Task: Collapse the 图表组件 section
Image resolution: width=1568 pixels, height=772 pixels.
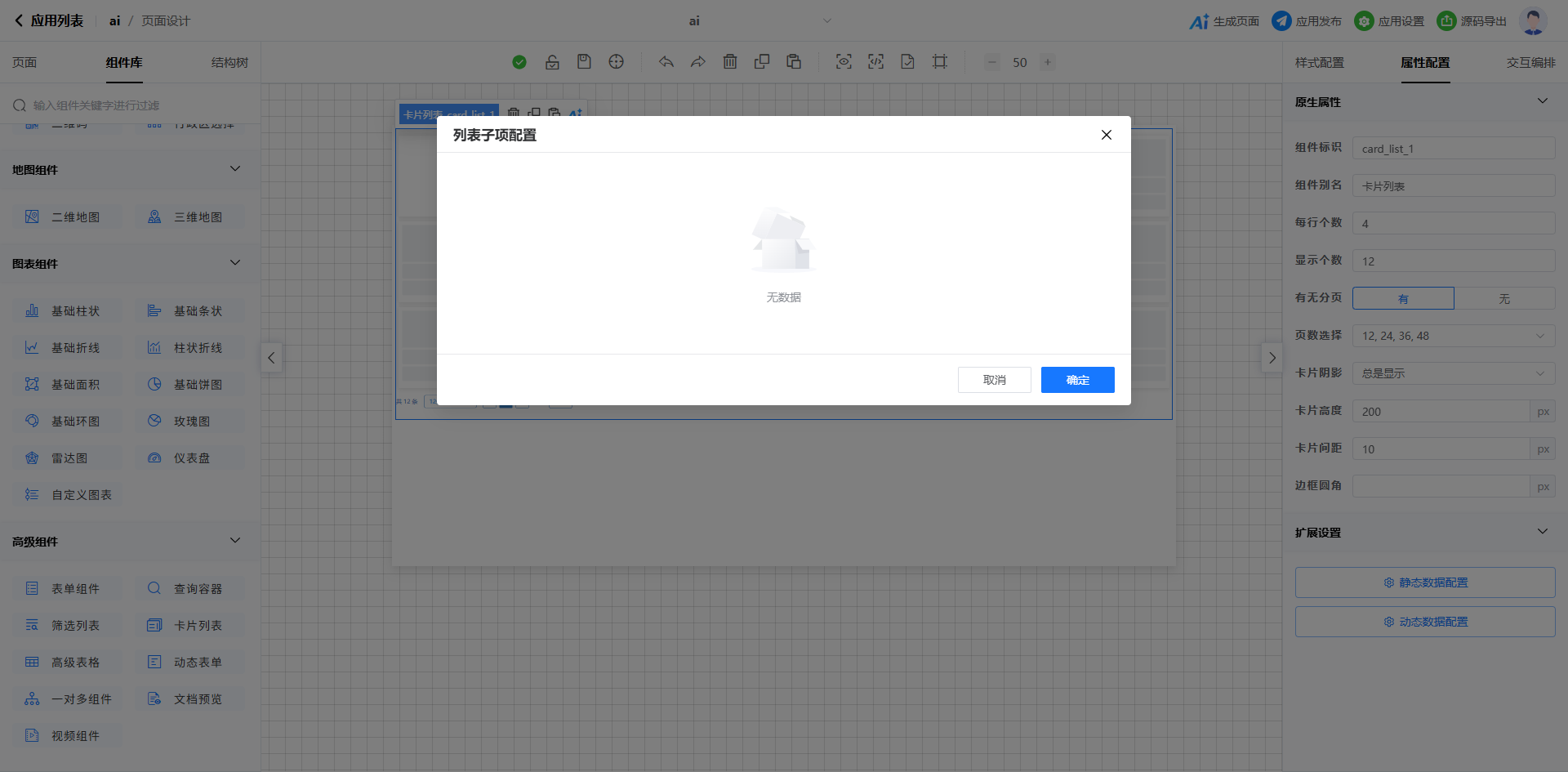Action: tap(235, 263)
